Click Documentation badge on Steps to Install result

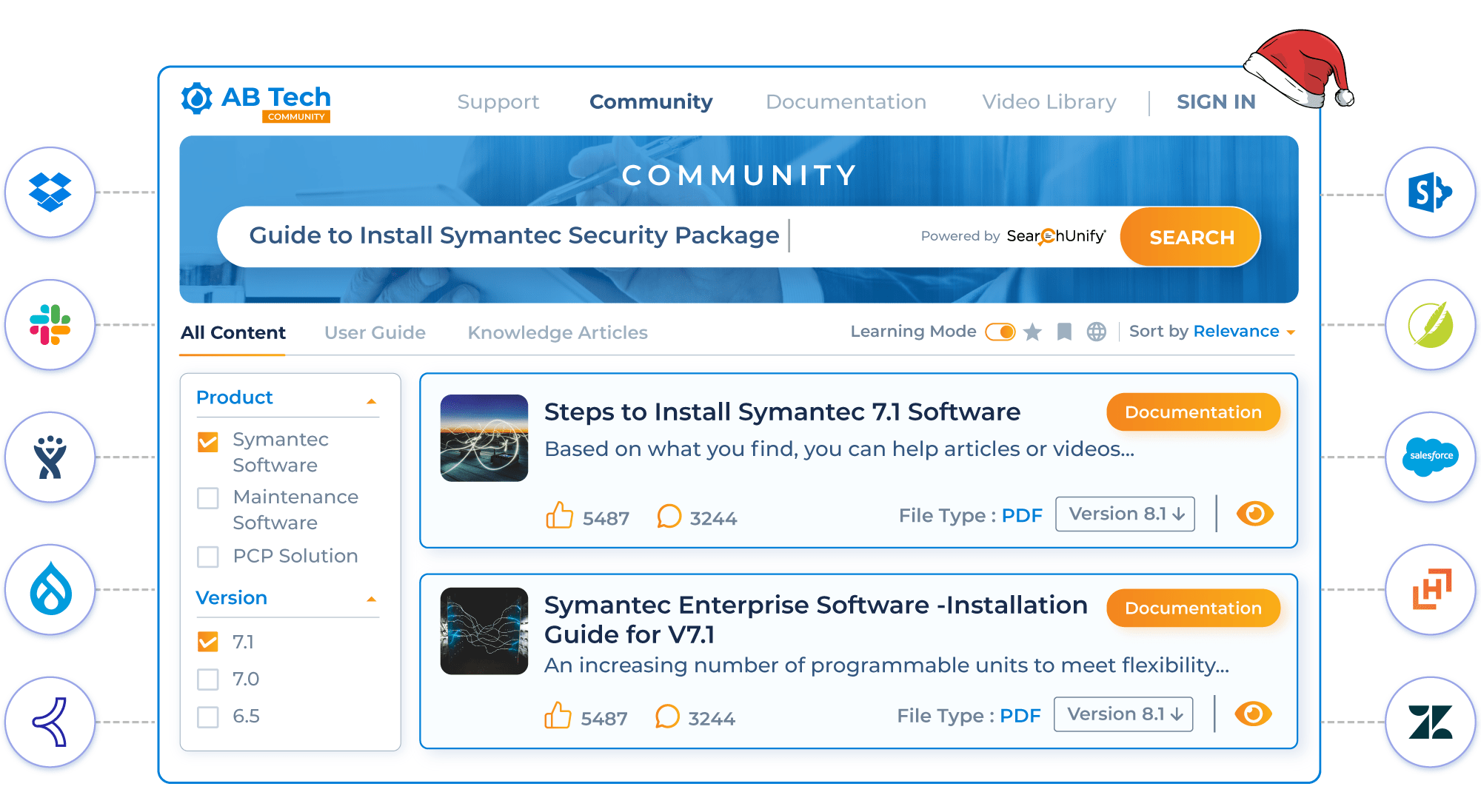pyautogui.click(x=1193, y=412)
